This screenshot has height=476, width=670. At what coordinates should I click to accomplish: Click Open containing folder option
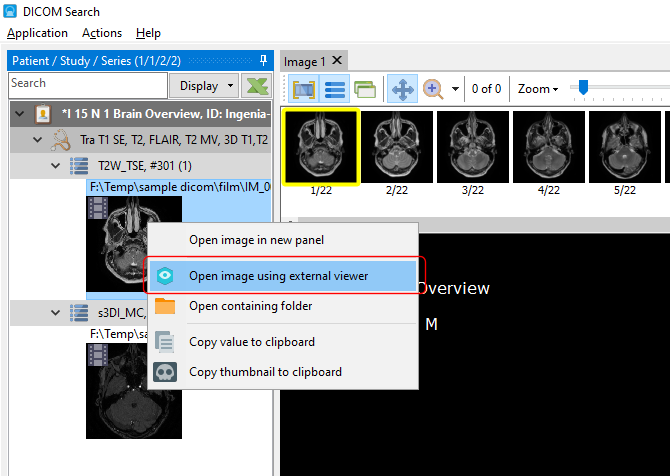pos(250,306)
